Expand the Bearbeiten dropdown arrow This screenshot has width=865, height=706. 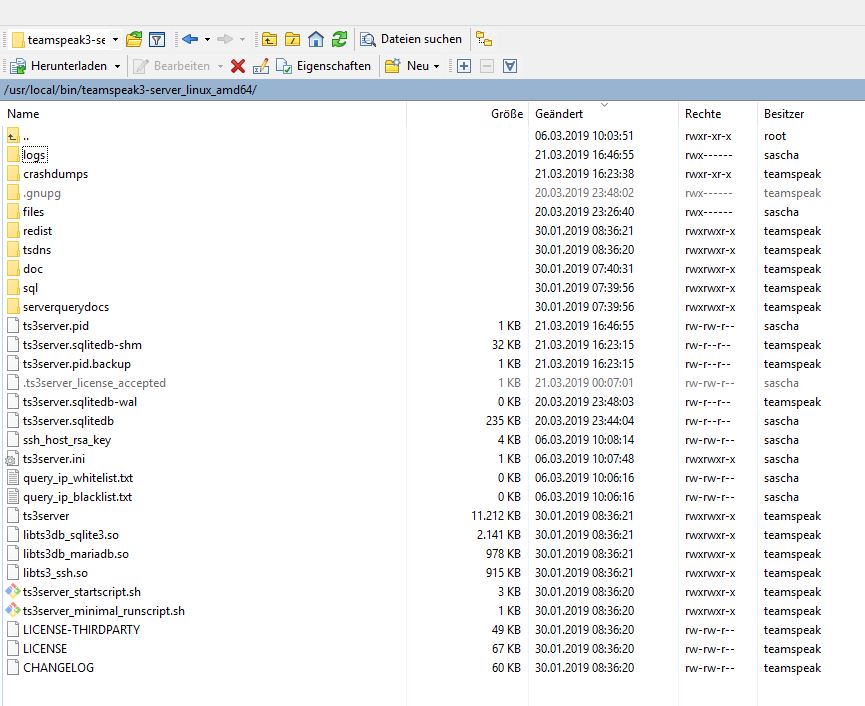(x=220, y=66)
